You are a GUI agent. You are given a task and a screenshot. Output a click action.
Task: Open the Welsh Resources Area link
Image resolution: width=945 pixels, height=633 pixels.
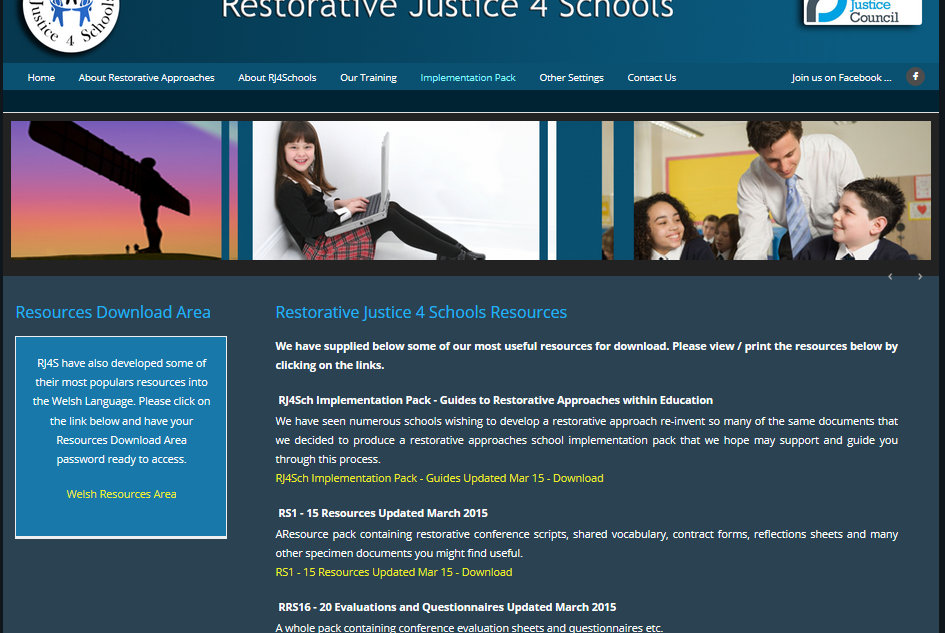point(121,494)
